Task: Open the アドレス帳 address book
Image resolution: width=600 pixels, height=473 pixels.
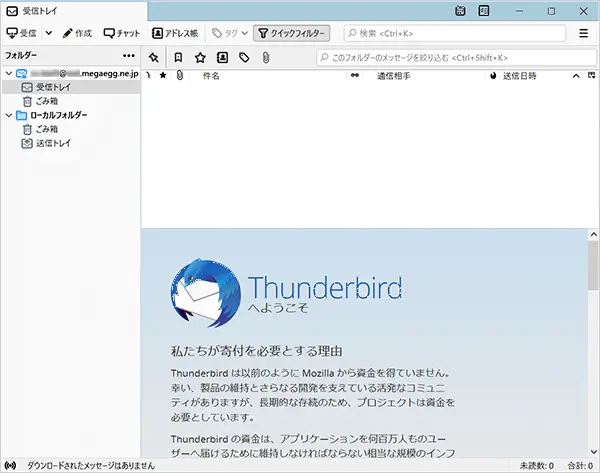Action: (x=175, y=33)
